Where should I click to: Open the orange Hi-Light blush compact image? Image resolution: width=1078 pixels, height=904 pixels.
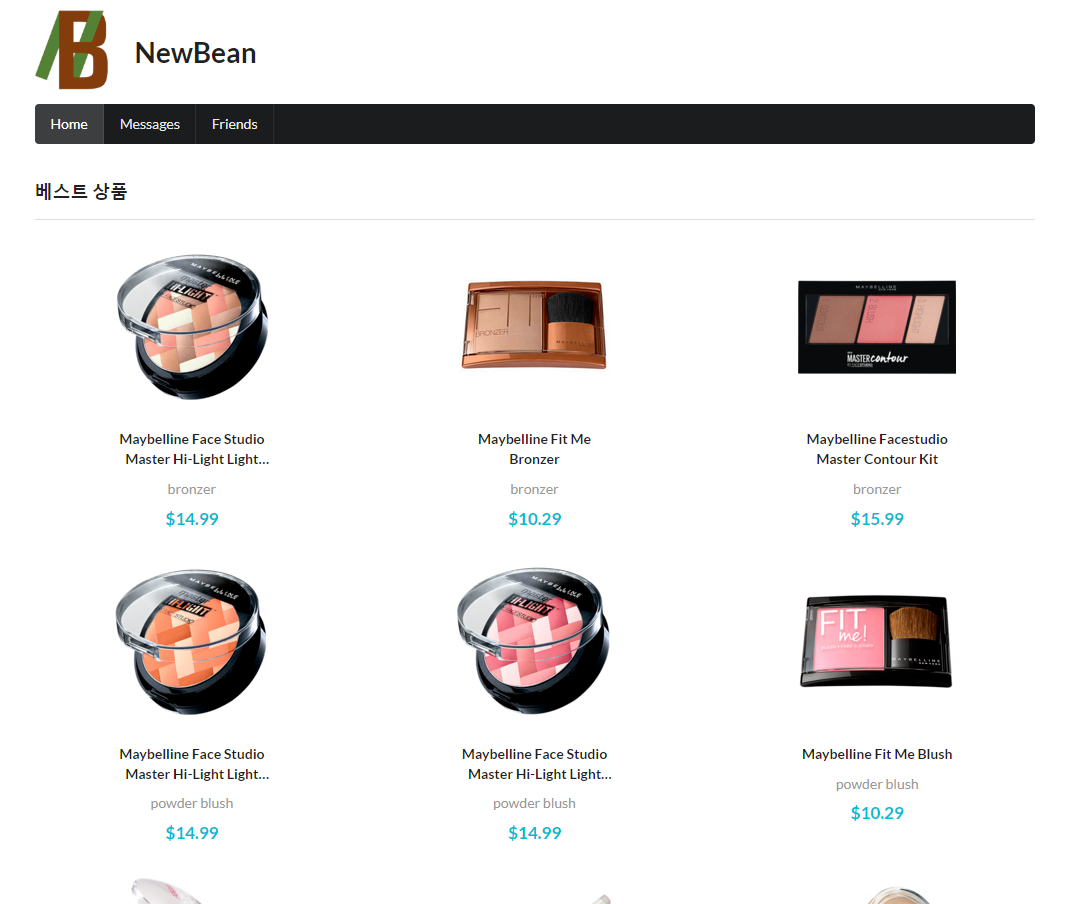[192, 641]
